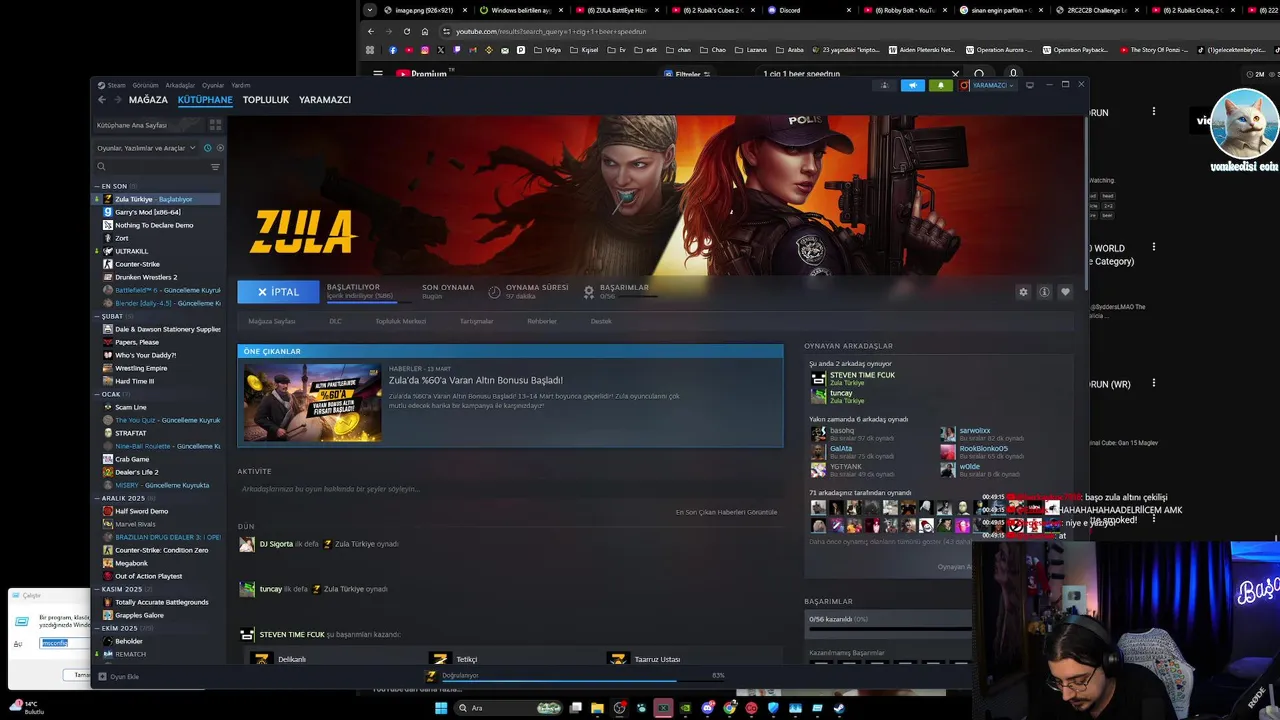Click the taskbar Ara search box
The width and height of the screenshot is (1280, 720).
click(x=508, y=708)
